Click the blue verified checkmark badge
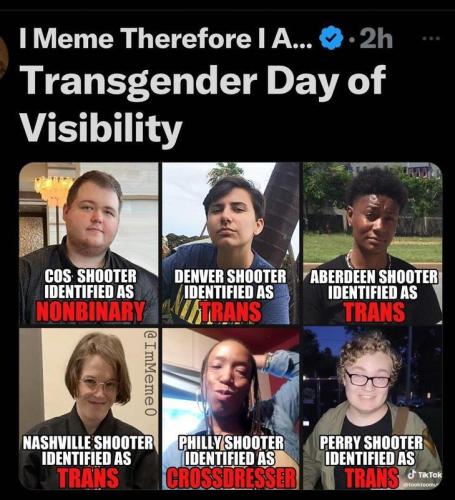Screen dimensions: 455x500 331,39
